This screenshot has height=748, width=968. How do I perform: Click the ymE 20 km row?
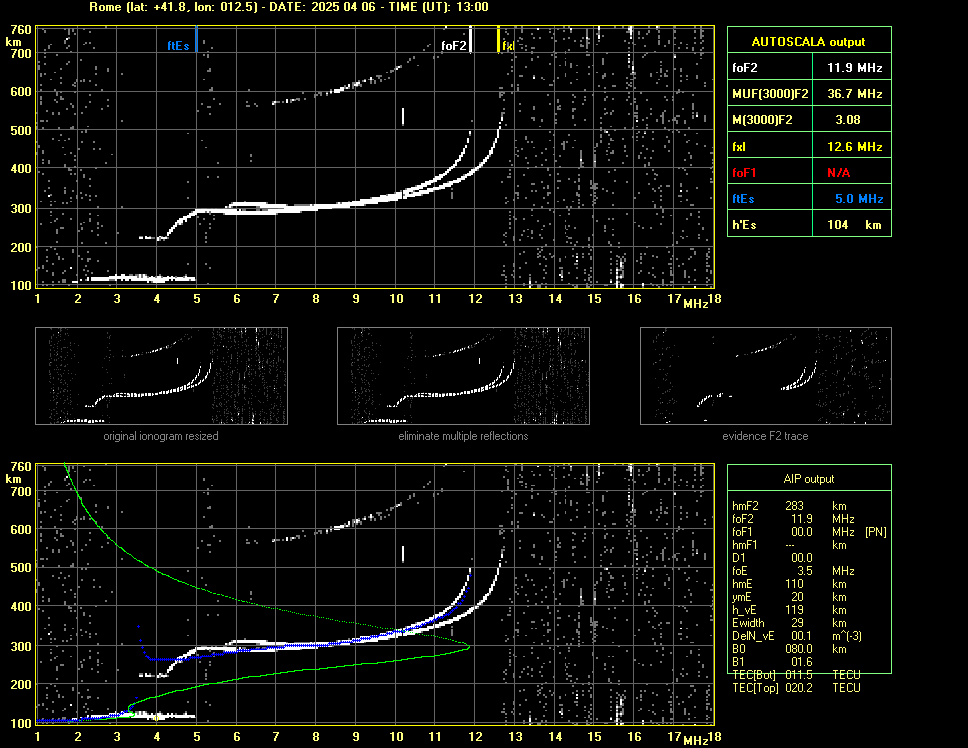[790, 596]
